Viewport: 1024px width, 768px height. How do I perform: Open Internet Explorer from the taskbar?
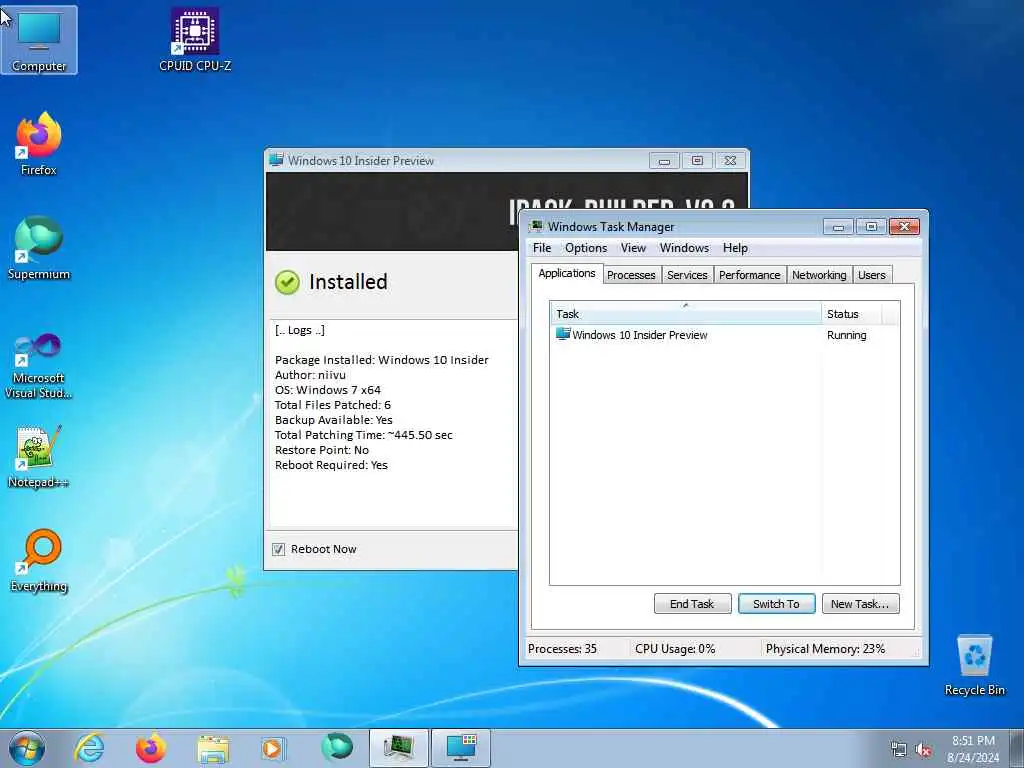[x=89, y=748]
